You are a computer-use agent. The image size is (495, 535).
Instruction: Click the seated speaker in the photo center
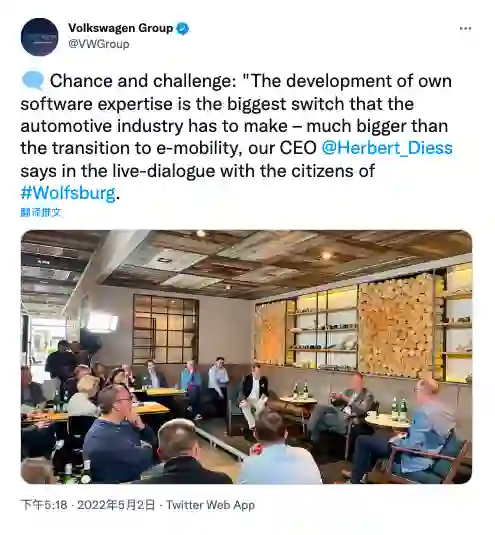tap(253, 395)
